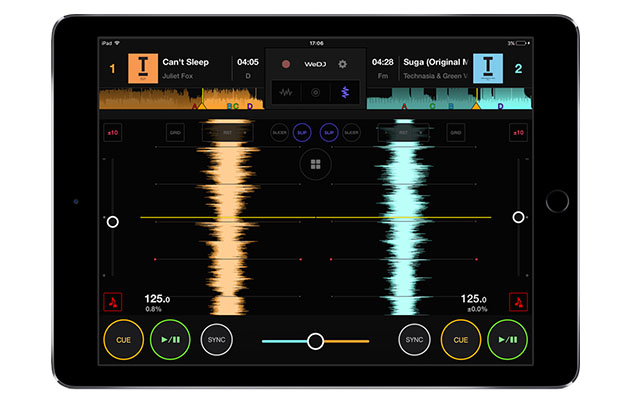Screen dimensions: 630x400
Task: Toggle SLIP mode for deck 1
Action: click(x=302, y=132)
